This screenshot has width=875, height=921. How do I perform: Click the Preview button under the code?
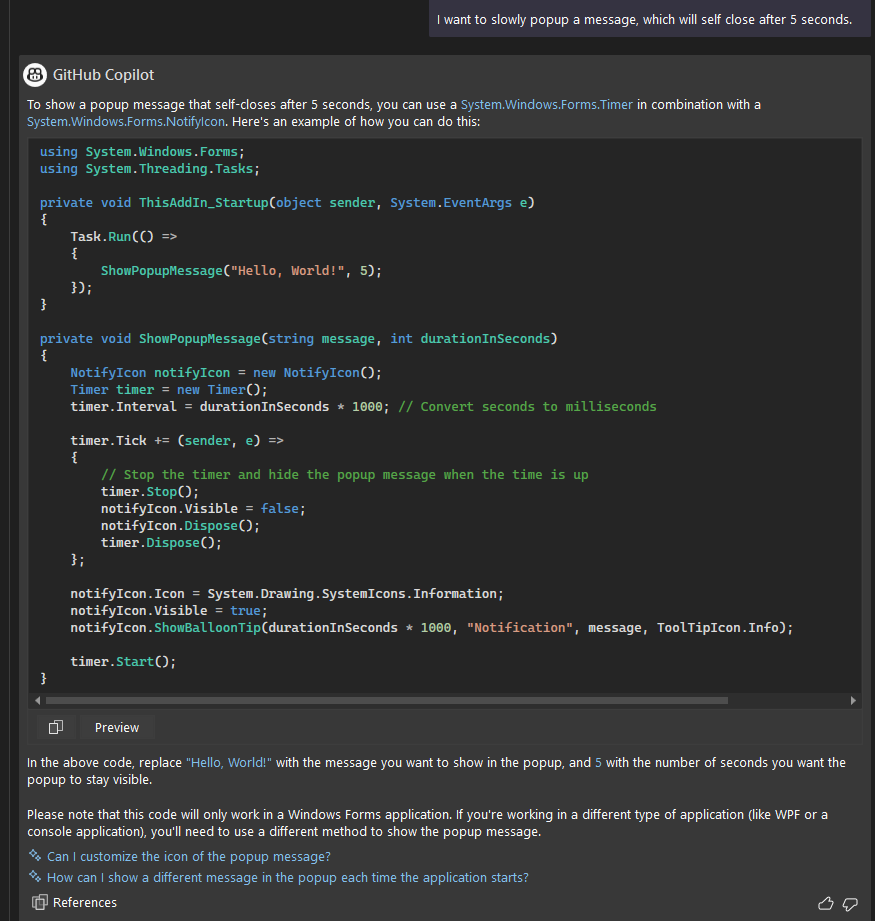pyautogui.click(x=117, y=727)
